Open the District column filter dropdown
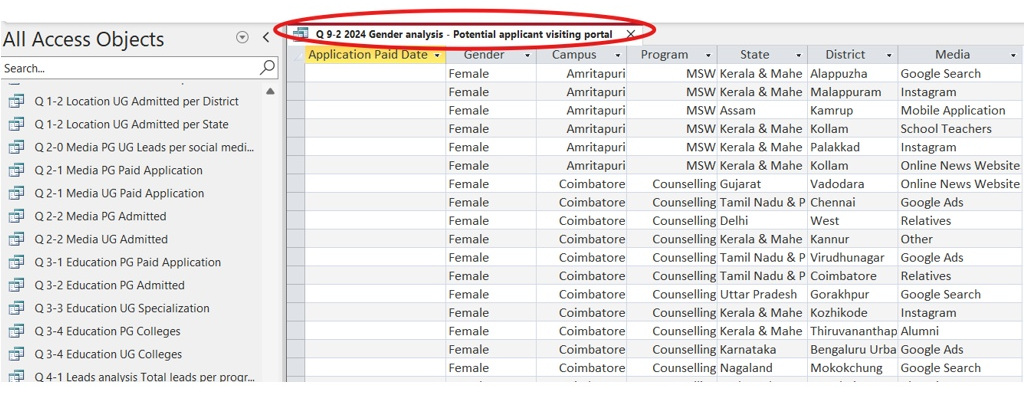Image resolution: width=1024 pixels, height=412 pixels. (889, 56)
